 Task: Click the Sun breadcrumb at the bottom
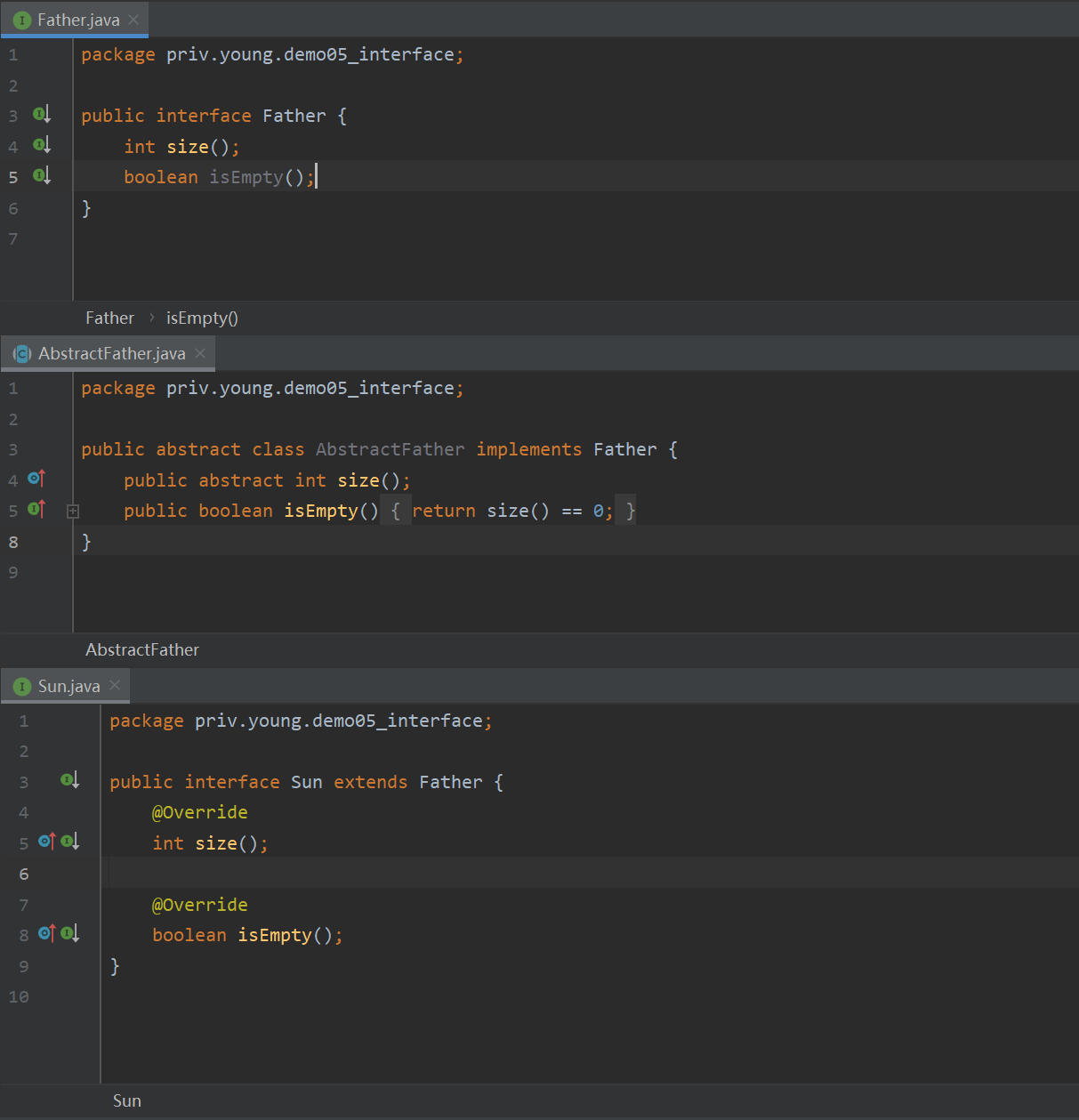[127, 1101]
